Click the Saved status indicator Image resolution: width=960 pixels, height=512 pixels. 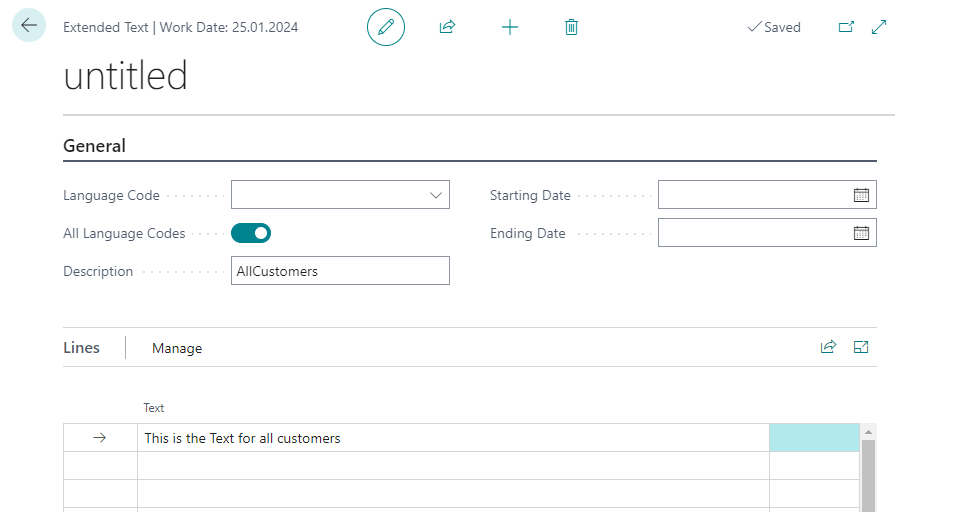click(774, 27)
